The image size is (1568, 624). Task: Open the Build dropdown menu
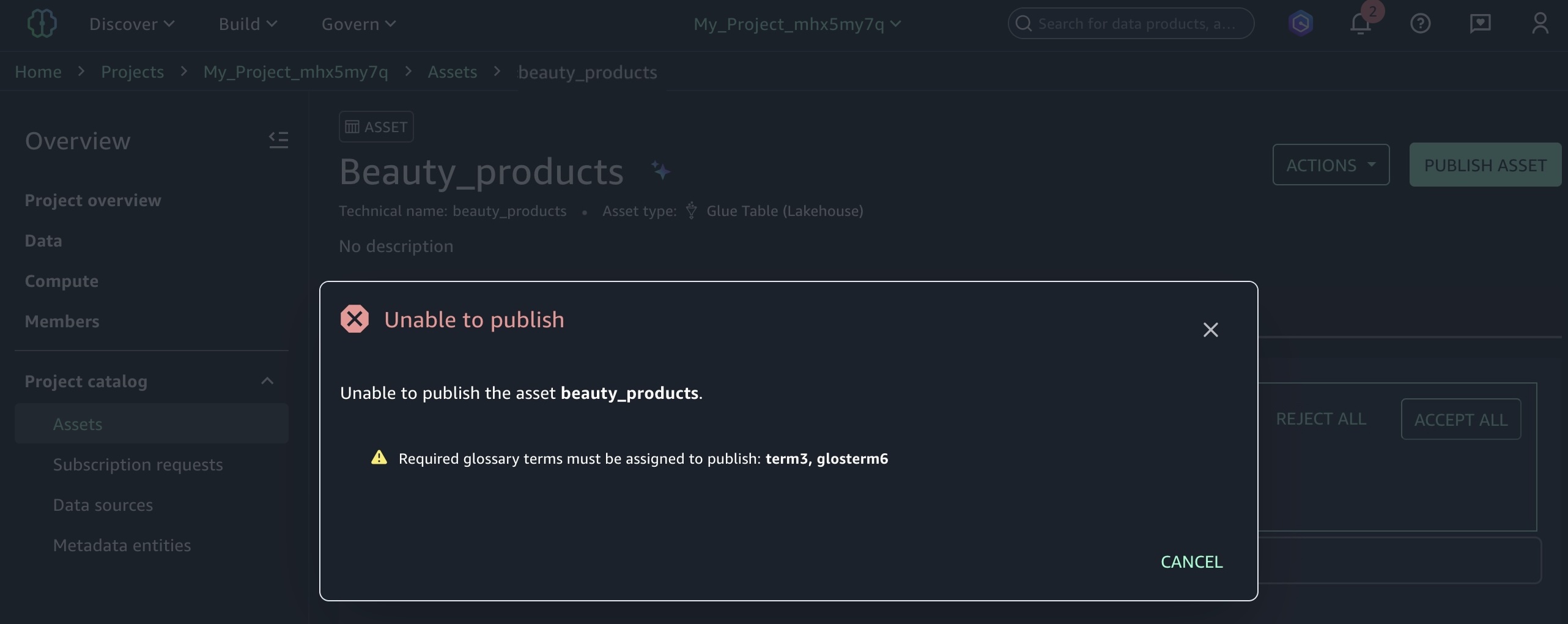(248, 24)
